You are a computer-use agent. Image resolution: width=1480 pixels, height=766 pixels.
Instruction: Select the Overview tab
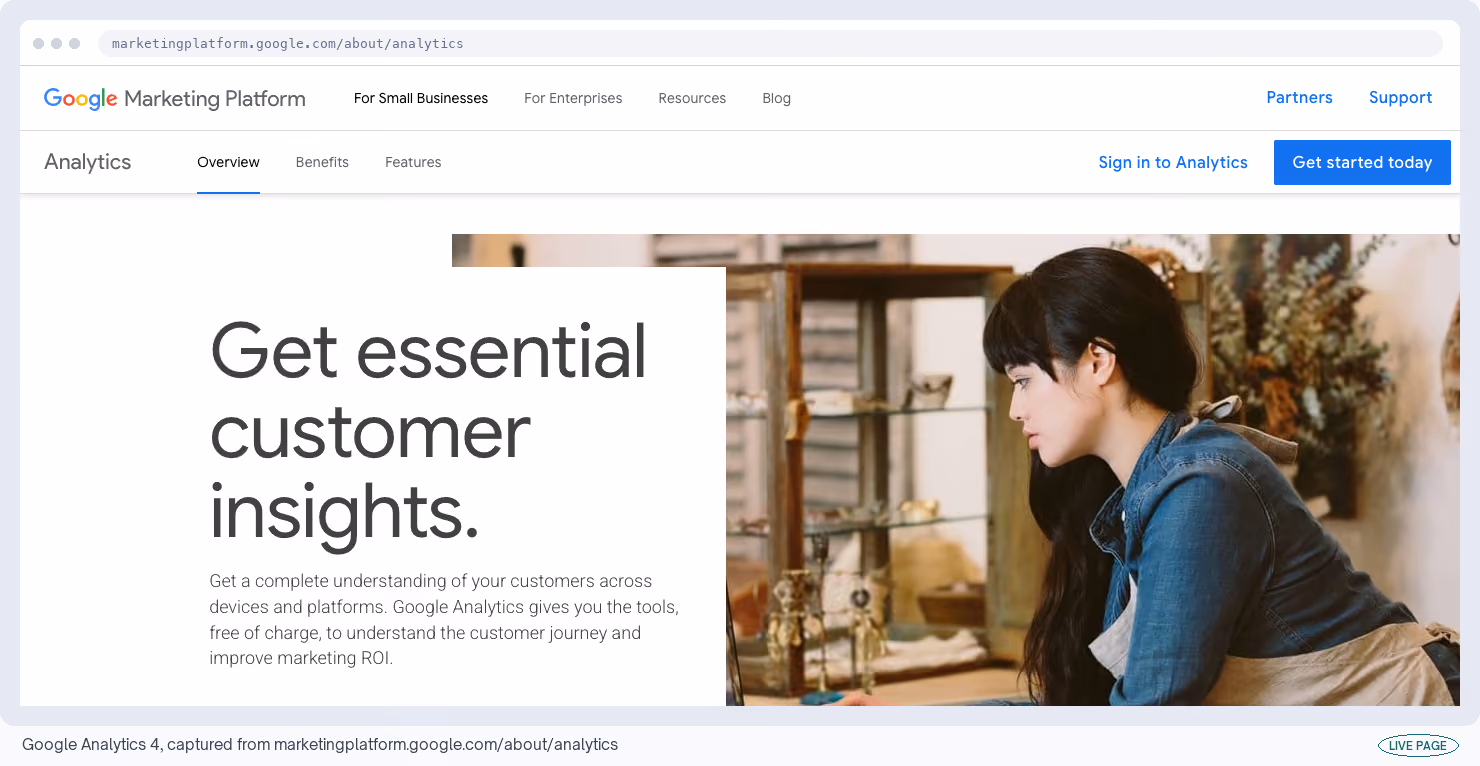228,162
